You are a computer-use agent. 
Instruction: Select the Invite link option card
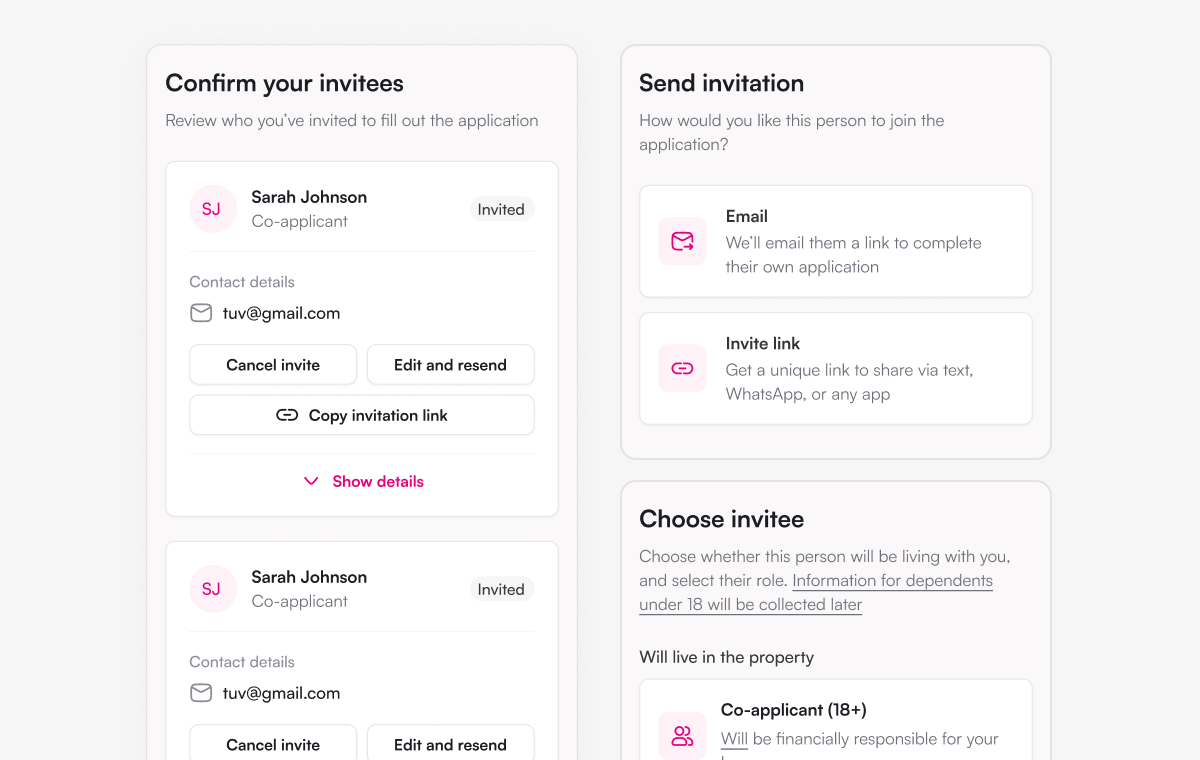(836, 368)
